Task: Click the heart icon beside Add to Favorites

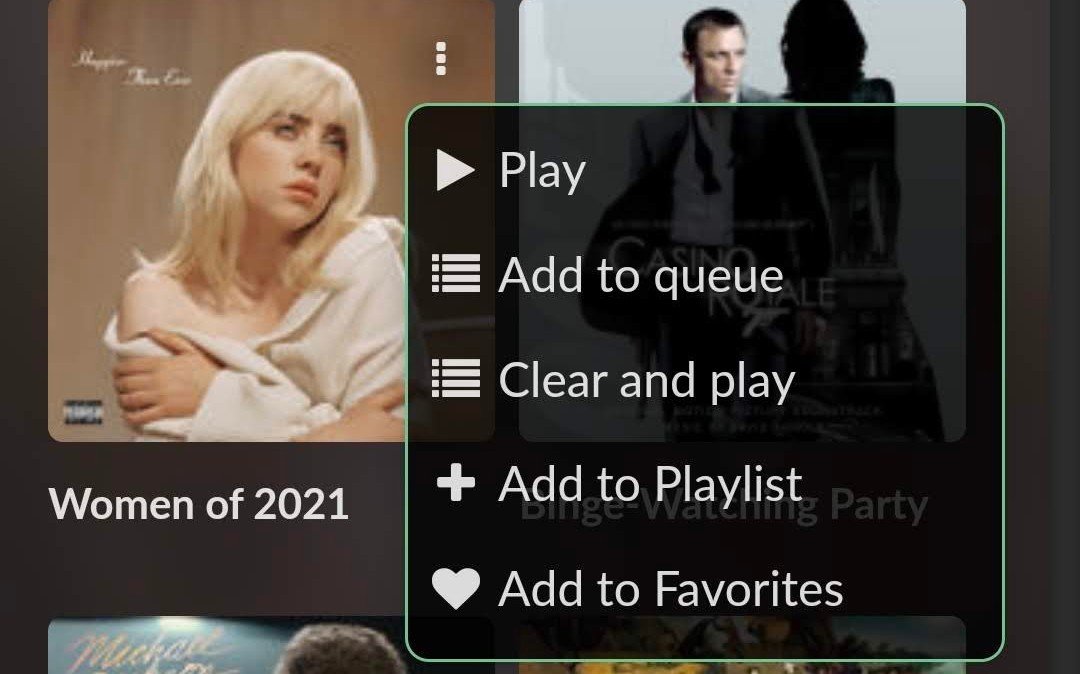Action: [x=455, y=589]
